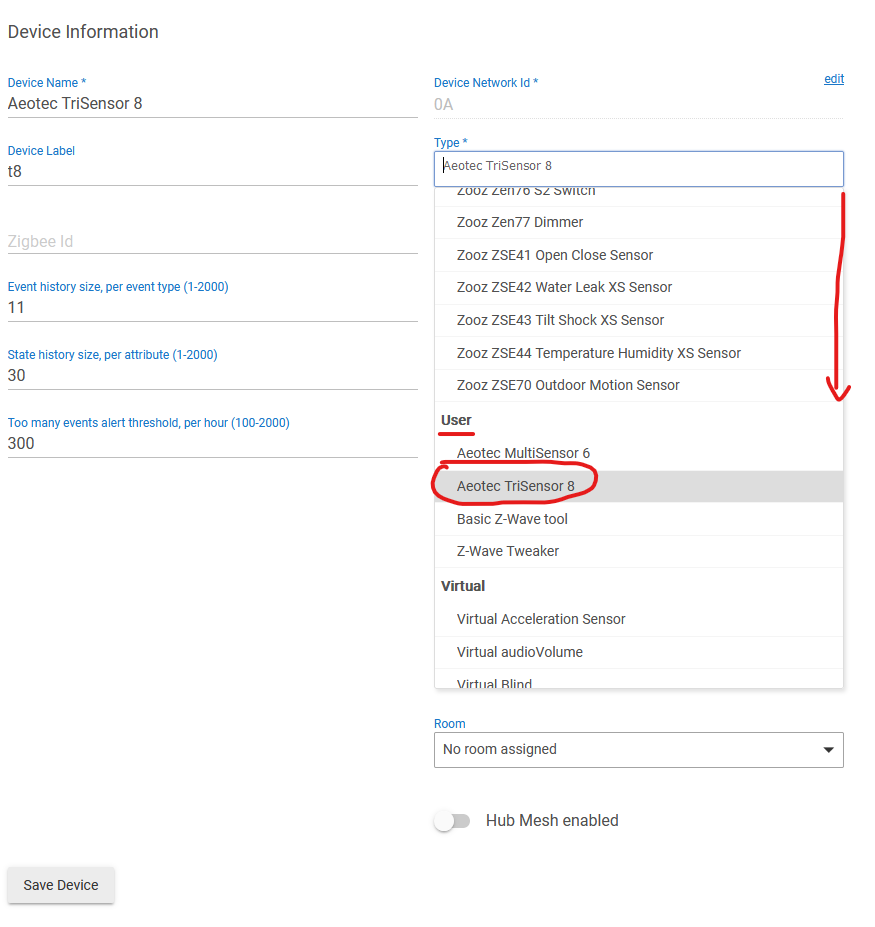Select Virtual audioVolume driver
Screen dimensions: 875x927
[x=639, y=652]
